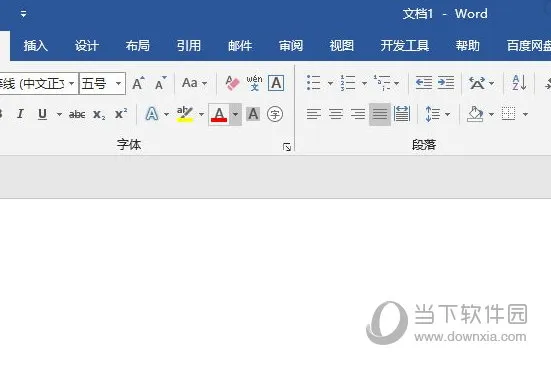Image resolution: width=551 pixels, height=366 pixels.
Task: Open the font size 五号 dropdown
Action: [x=118, y=84]
